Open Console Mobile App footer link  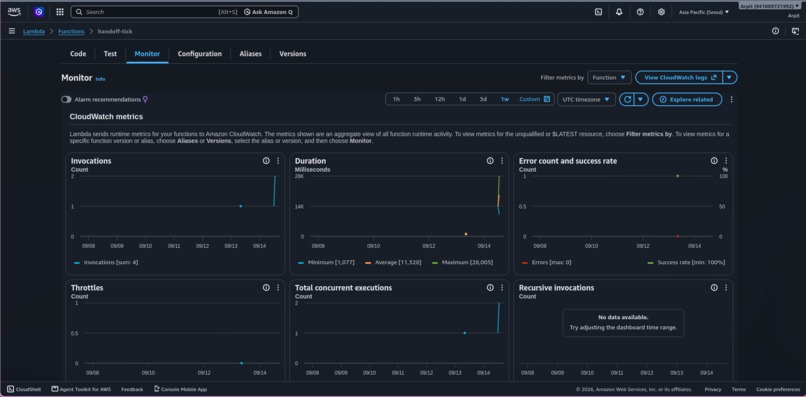click(x=180, y=389)
